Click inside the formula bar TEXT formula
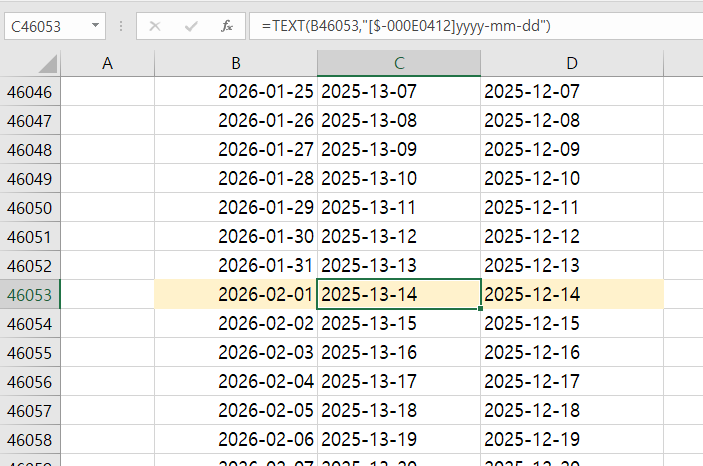 point(450,25)
